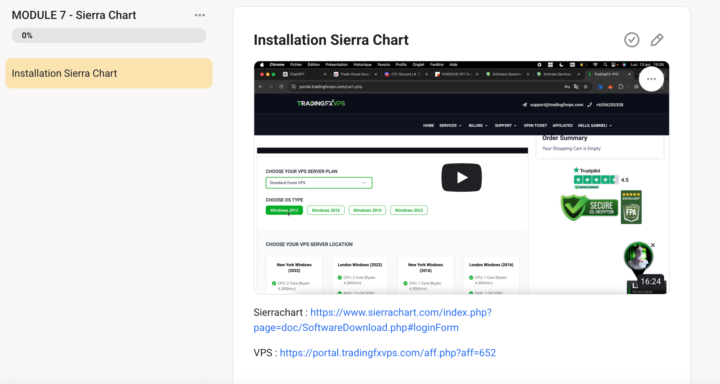This screenshot has width=720, height=384.
Task: Play the Installation Sierra Chart video
Action: pos(461,177)
